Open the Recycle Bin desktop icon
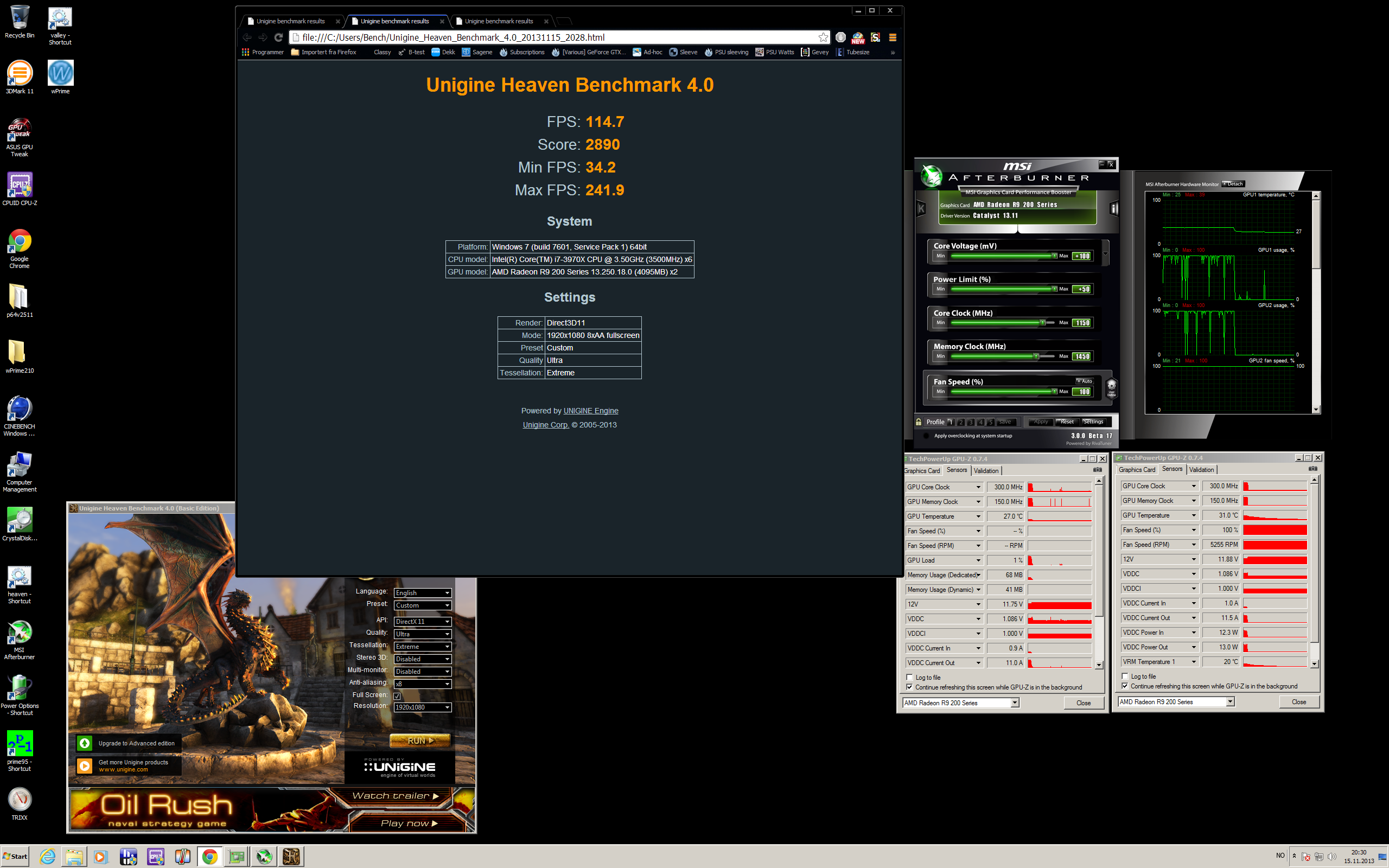The height and width of the screenshot is (868, 1389). pos(20,22)
